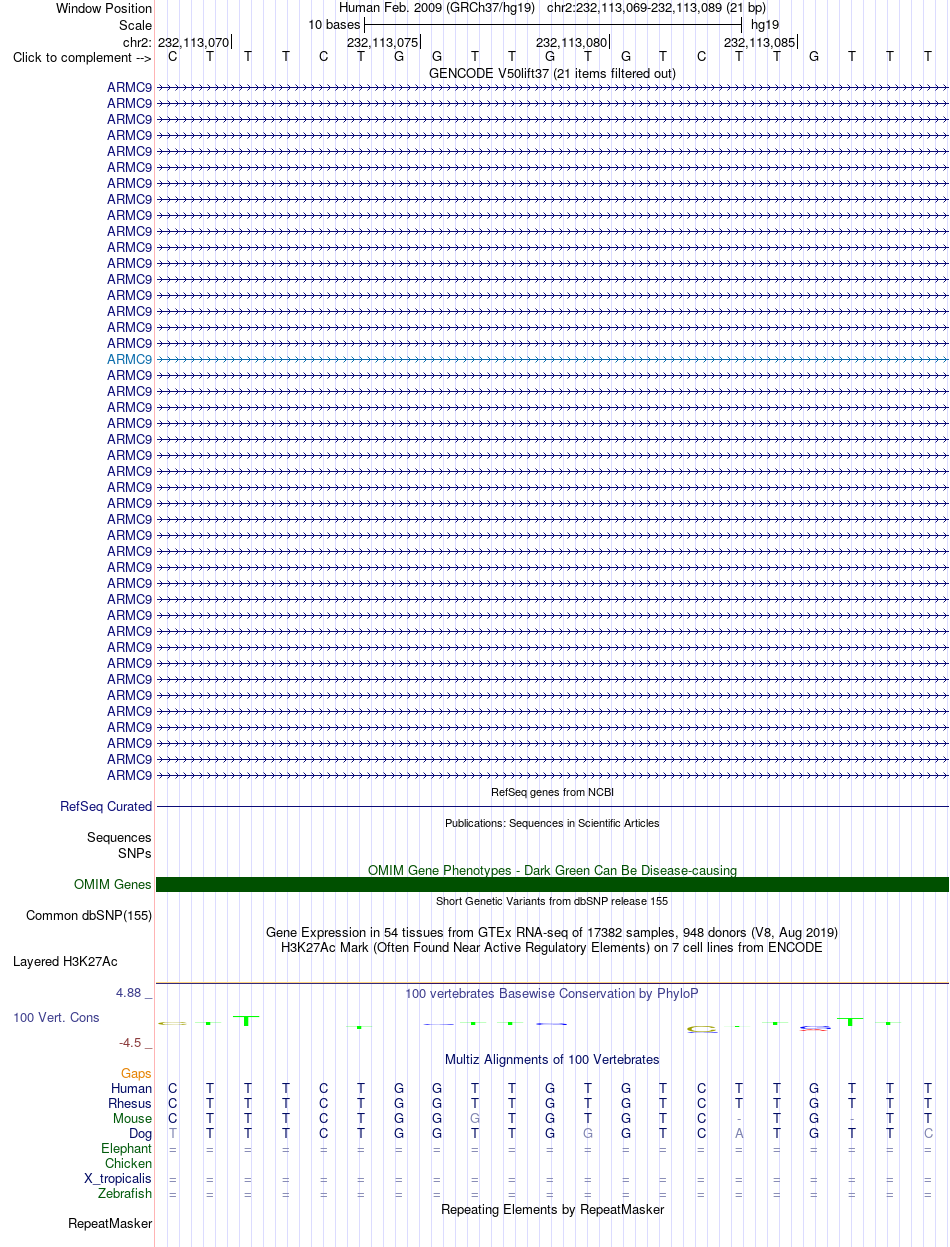Click 'Publications: Sequences in Scientific Articles' title
950x1247 pixels.
pyautogui.click(x=552, y=823)
